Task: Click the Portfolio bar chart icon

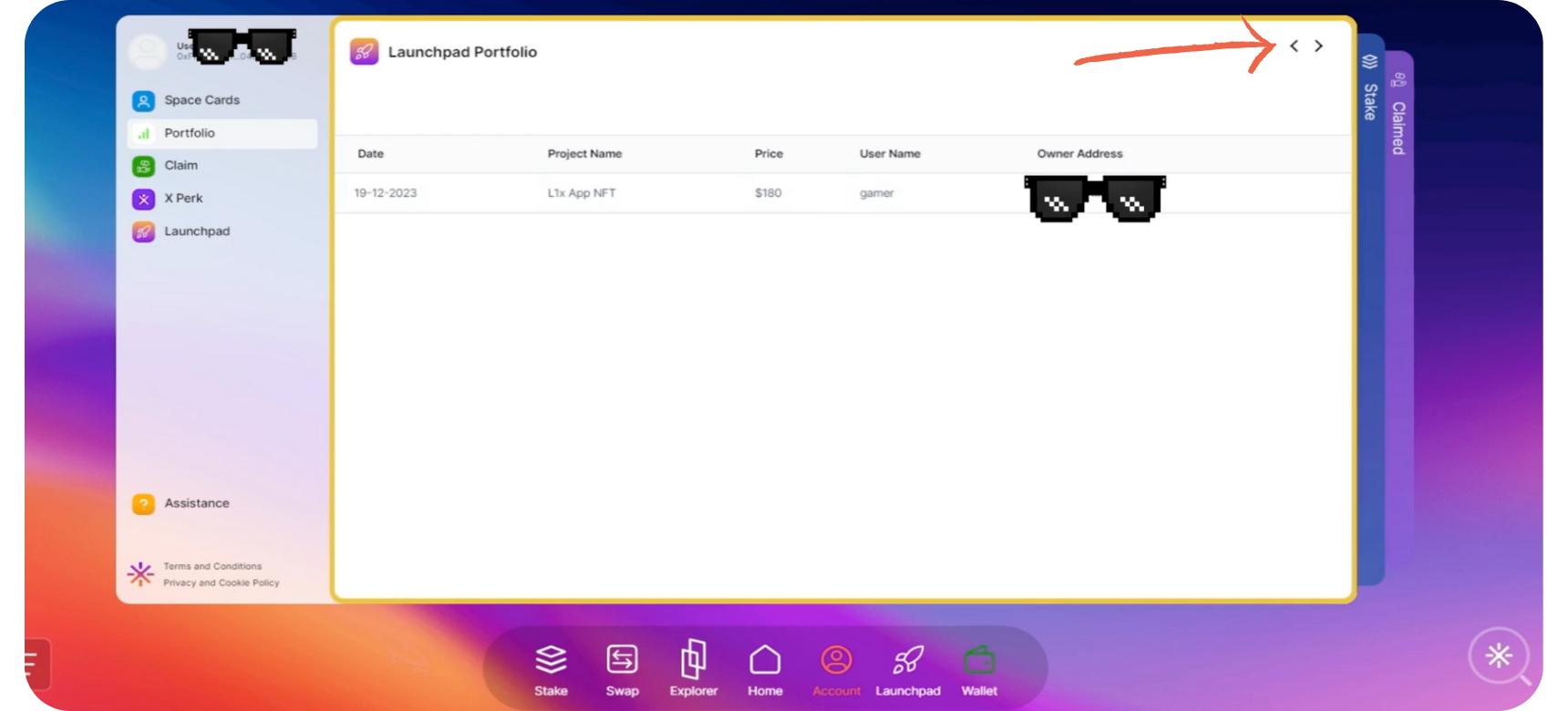Action: 143,133
